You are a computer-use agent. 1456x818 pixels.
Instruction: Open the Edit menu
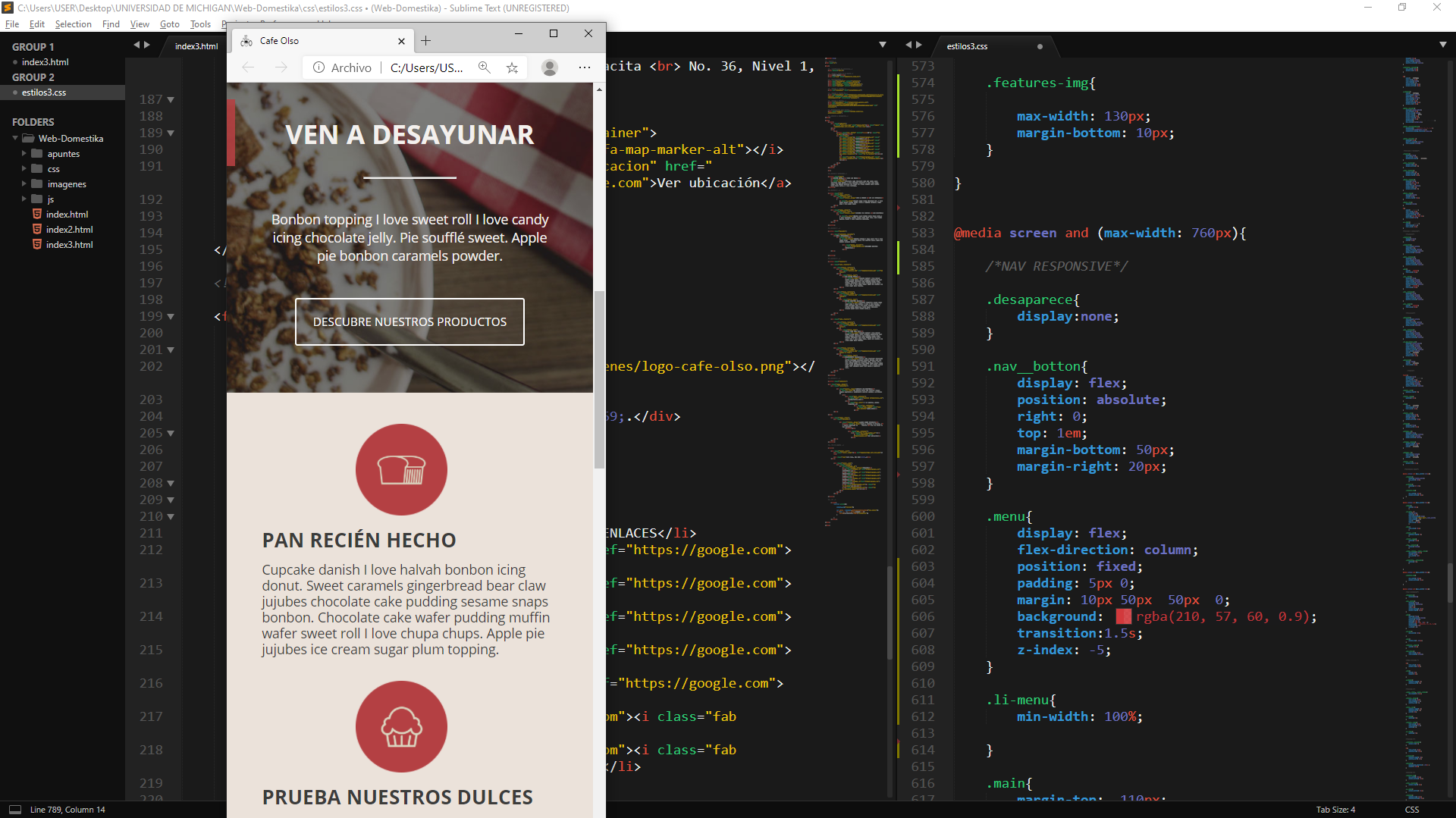(37, 24)
